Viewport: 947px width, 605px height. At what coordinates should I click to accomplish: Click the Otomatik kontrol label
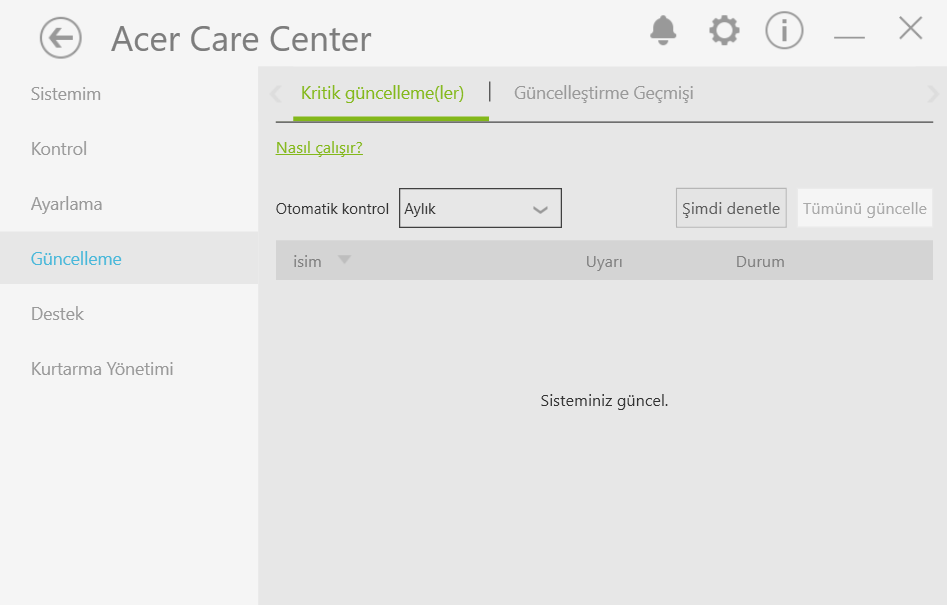pos(332,209)
